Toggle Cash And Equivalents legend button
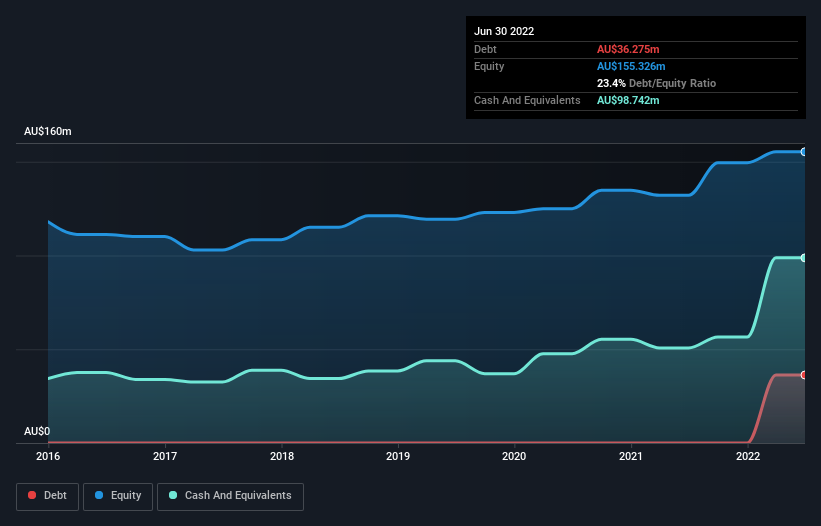 pos(230,496)
